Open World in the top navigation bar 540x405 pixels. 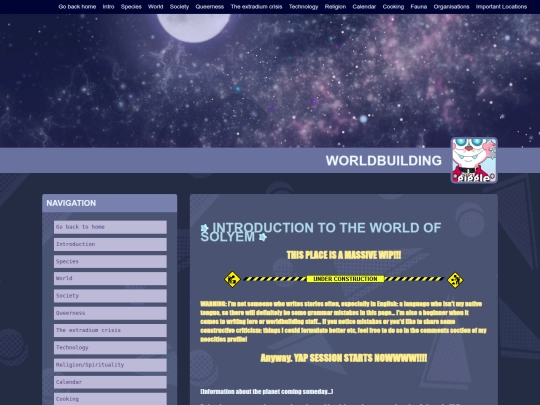tap(156, 7)
